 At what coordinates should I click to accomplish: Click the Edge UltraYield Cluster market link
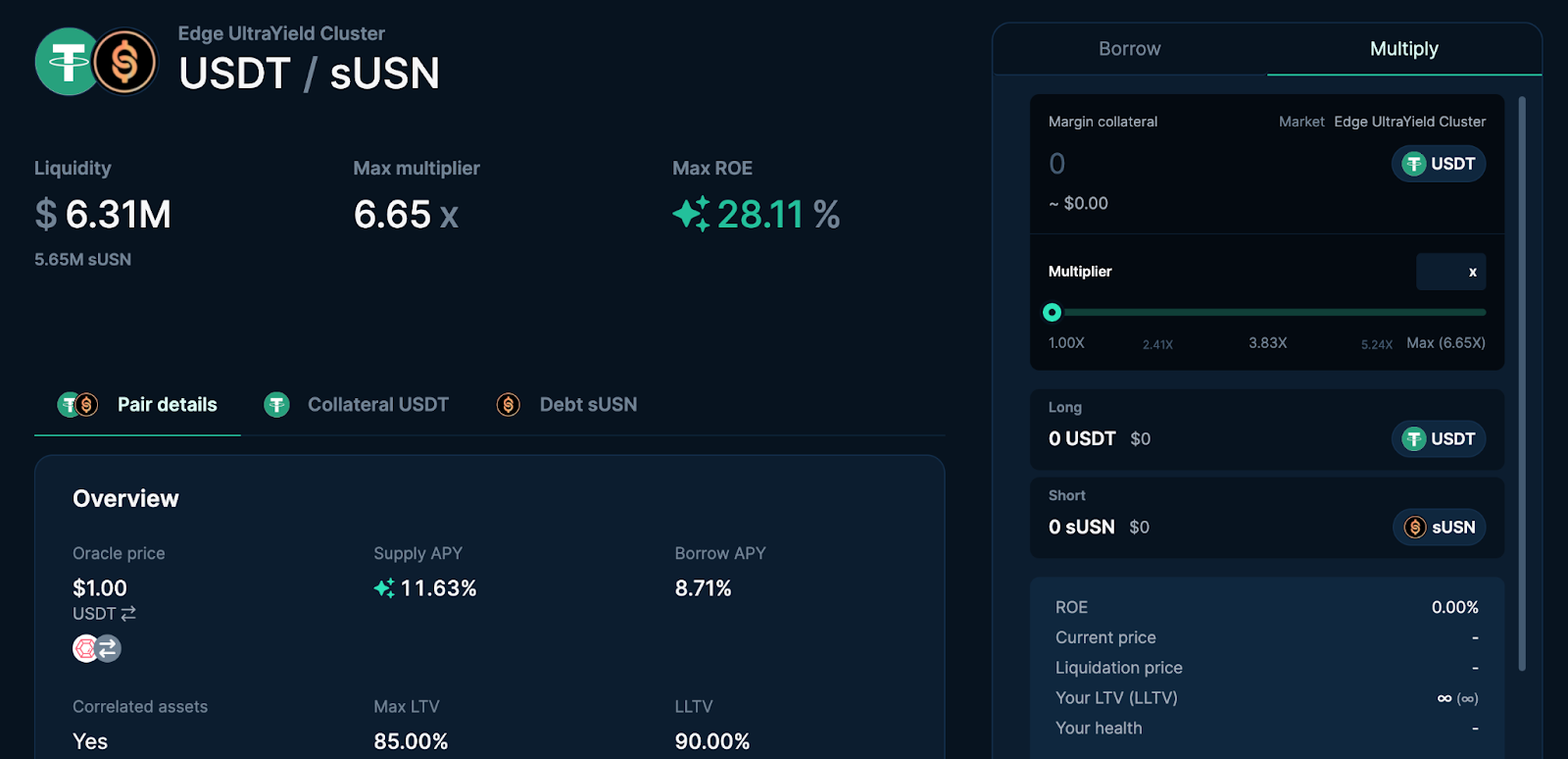tap(1409, 122)
